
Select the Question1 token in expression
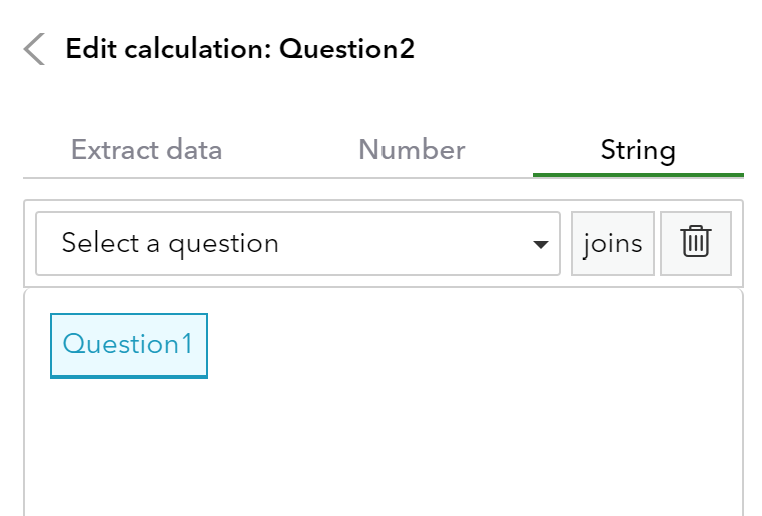[128, 345]
